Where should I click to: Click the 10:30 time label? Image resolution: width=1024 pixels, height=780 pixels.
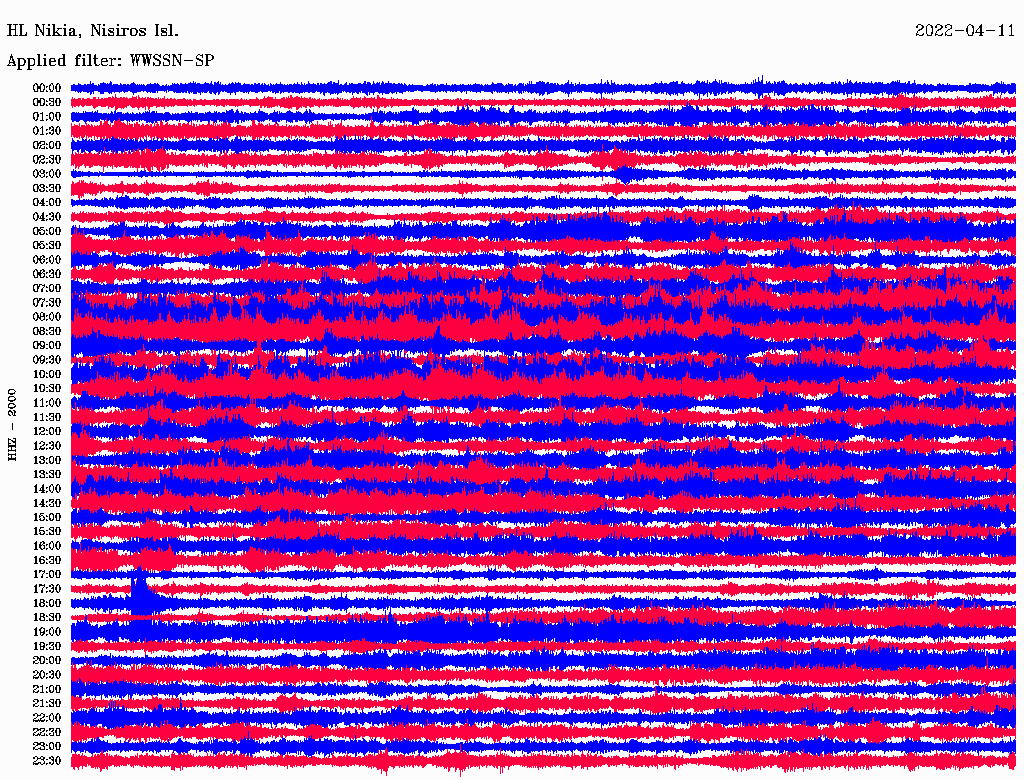coord(47,388)
